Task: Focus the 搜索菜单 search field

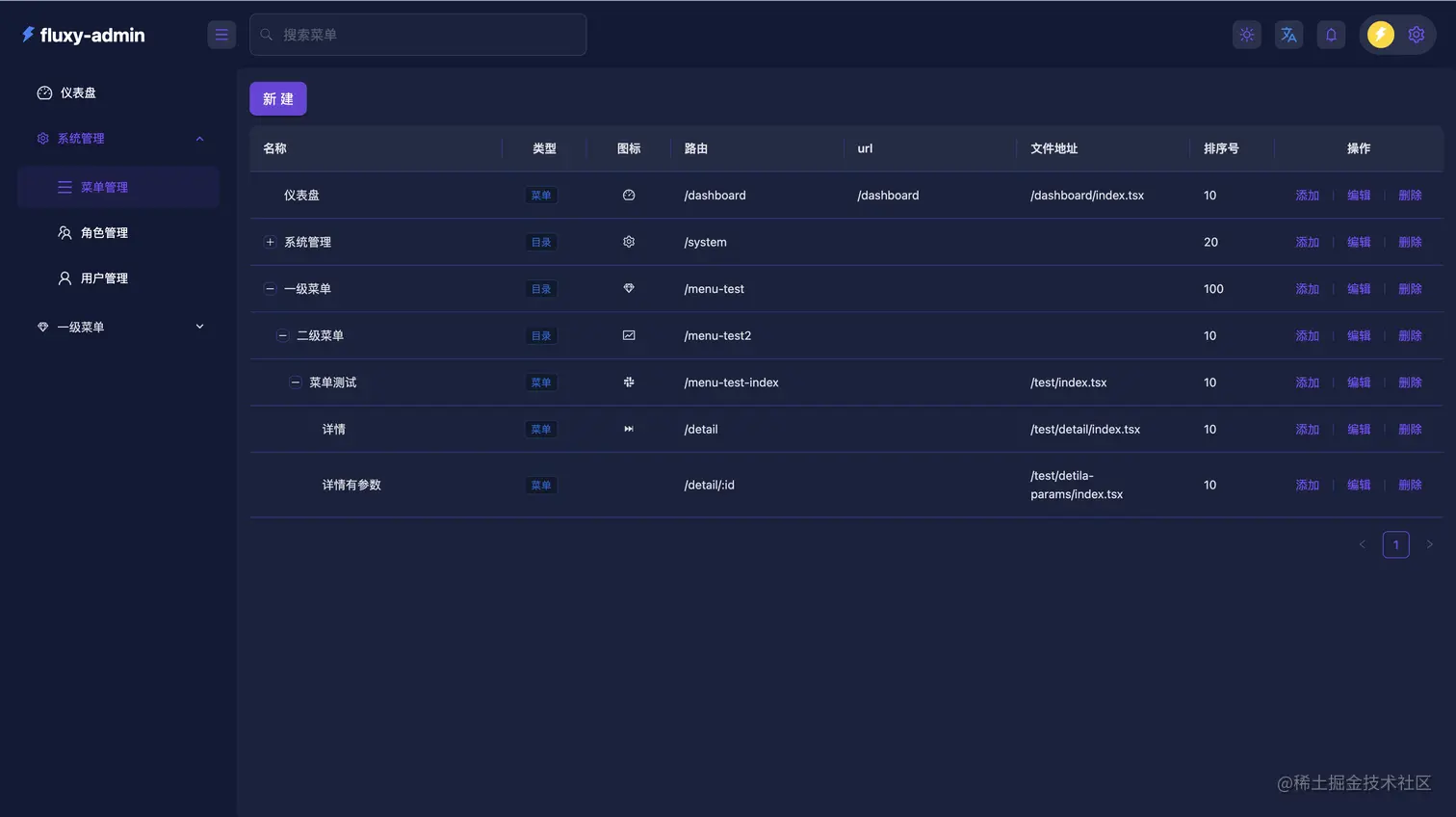Action: tap(418, 35)
